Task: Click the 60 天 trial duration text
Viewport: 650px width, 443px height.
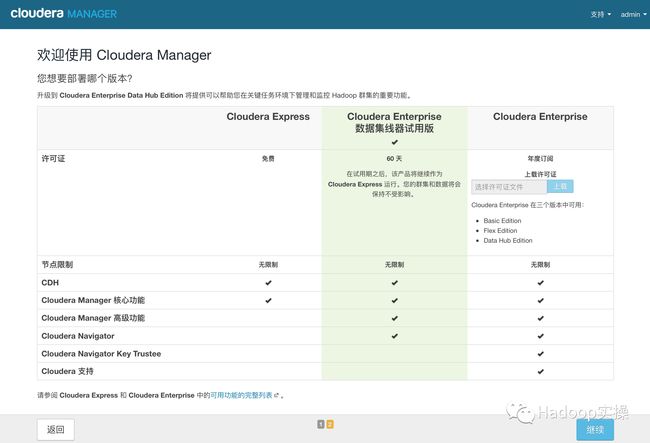Action: (x=394, y=159)
